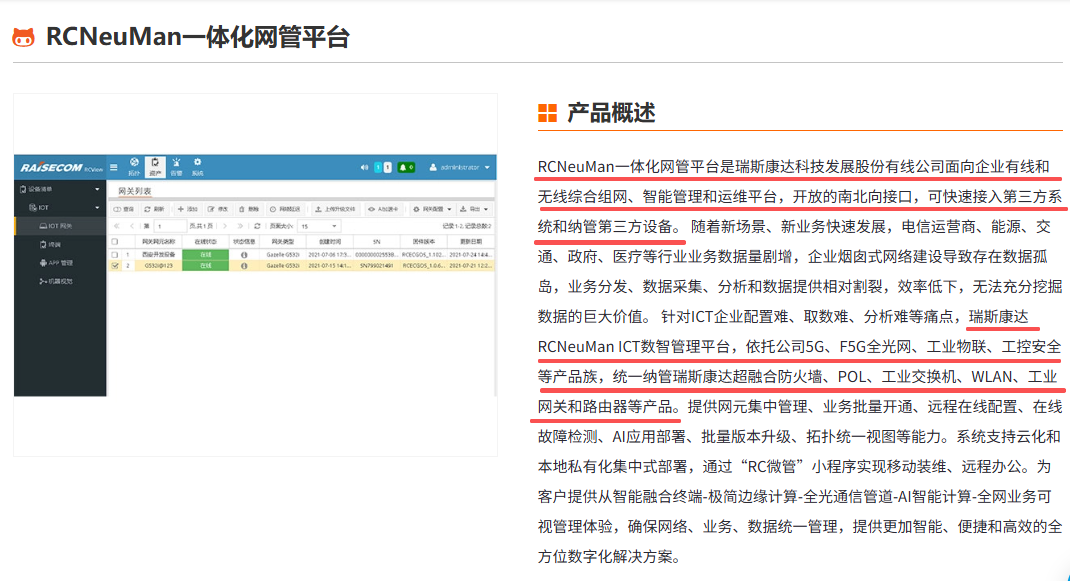Screen dimensions: 1070x581
Task: Toggle the select-all checkbox in table header
Action: pyautogui.click(x=115, y=242)
